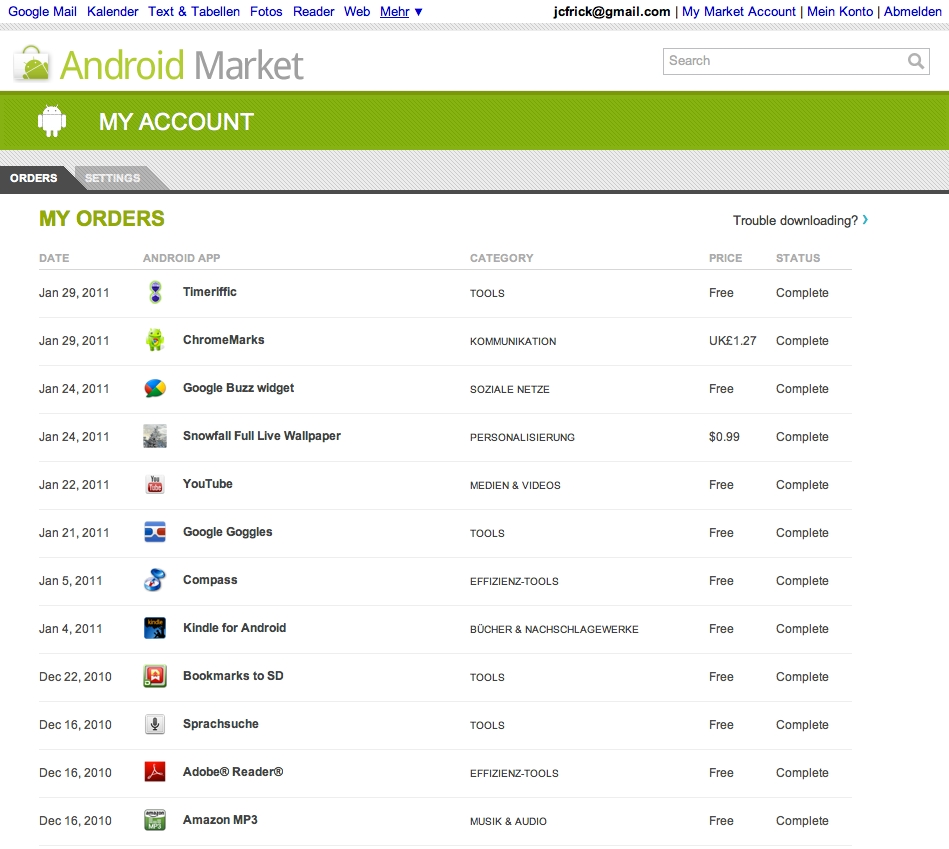The width and height of the screenshot is (949, 849).
Task: Open Kalender in top bar
Action: [x=113, y=11]
